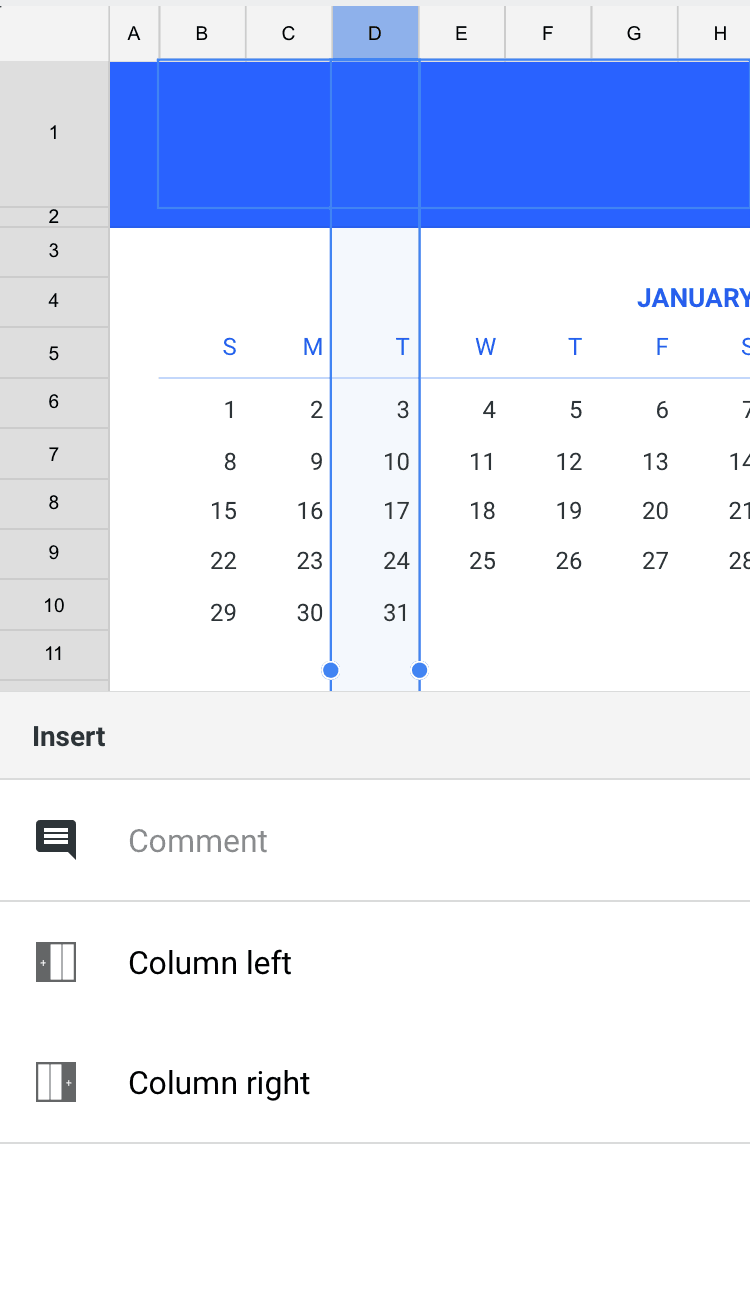The width and height of the screenshot is (750, 1300).
Task: Select the cell with date 17
Action: (396, 511)
